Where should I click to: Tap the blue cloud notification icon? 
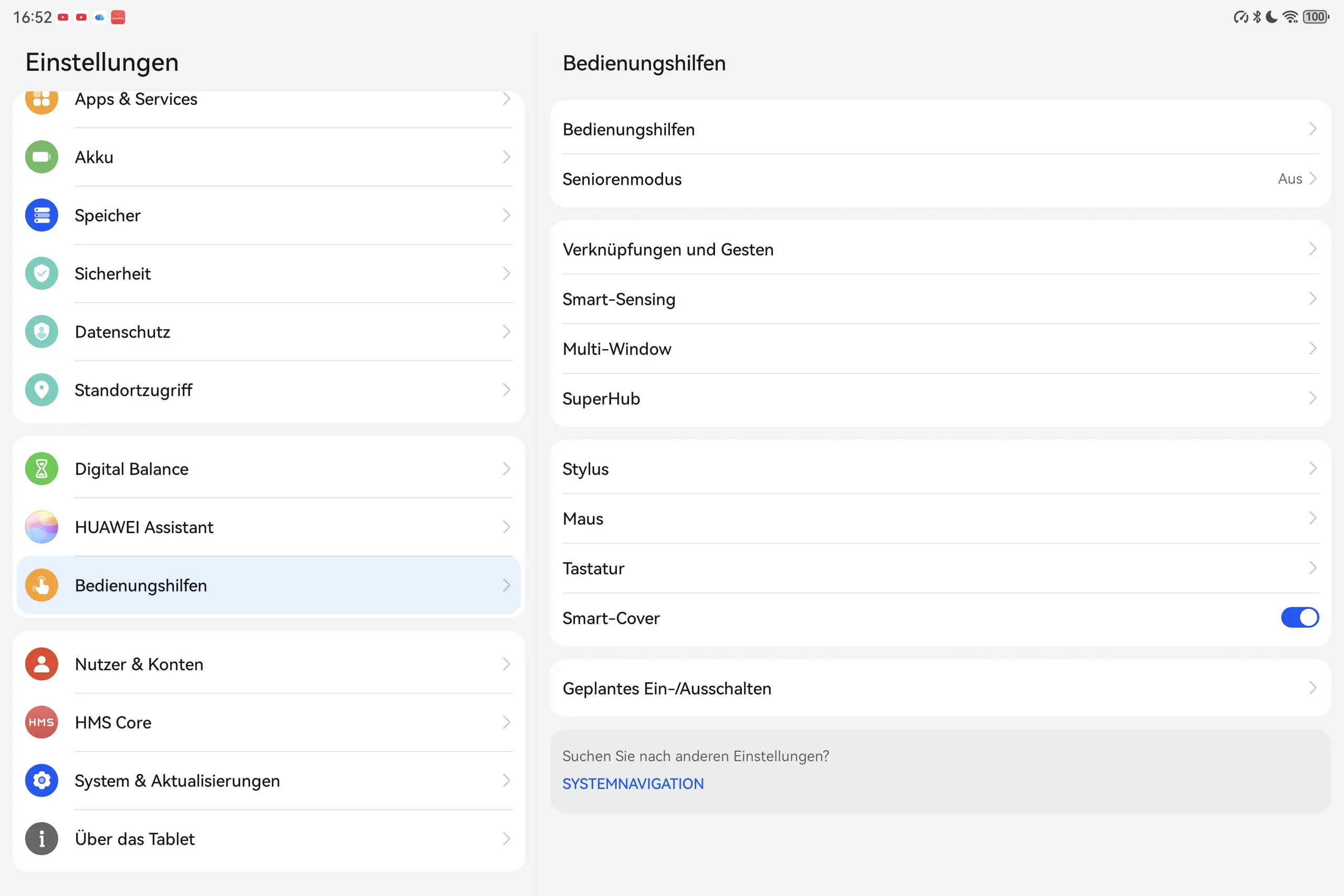(x=100, y=18)
